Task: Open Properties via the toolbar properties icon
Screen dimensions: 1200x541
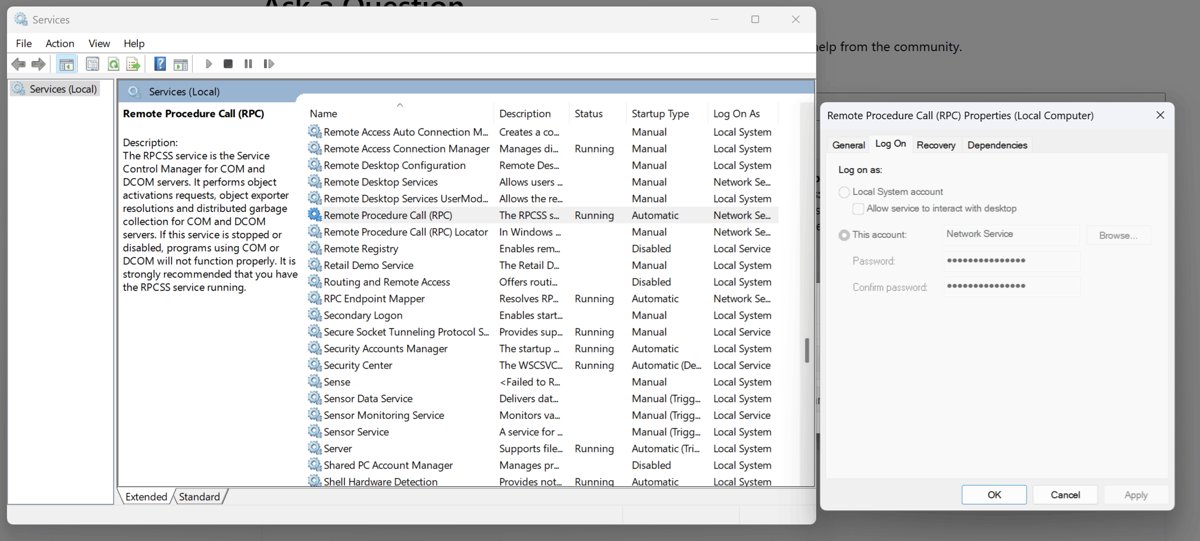Action: (92, 64)
